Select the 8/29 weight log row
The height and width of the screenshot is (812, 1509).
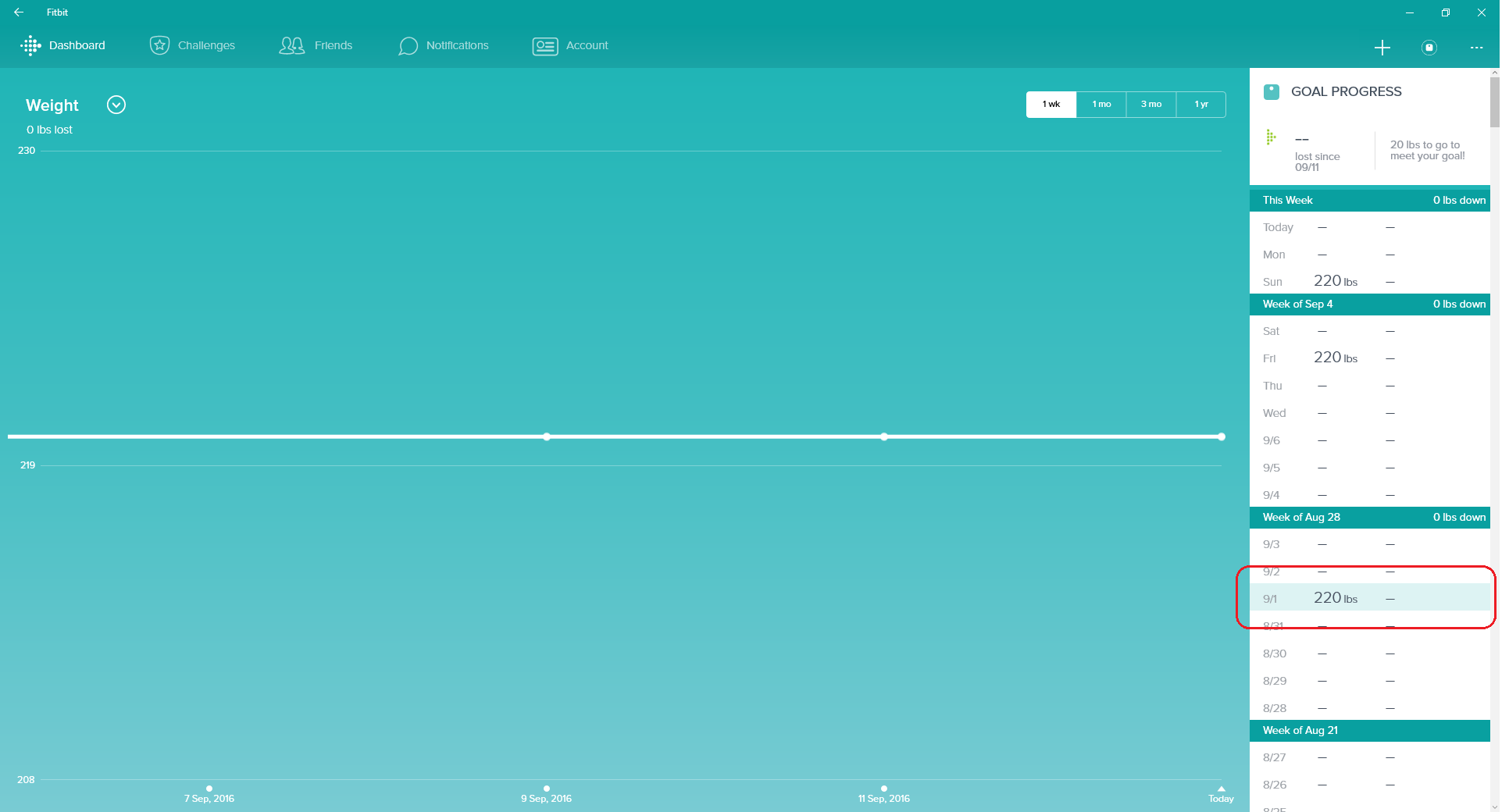tap(1369, 681)
